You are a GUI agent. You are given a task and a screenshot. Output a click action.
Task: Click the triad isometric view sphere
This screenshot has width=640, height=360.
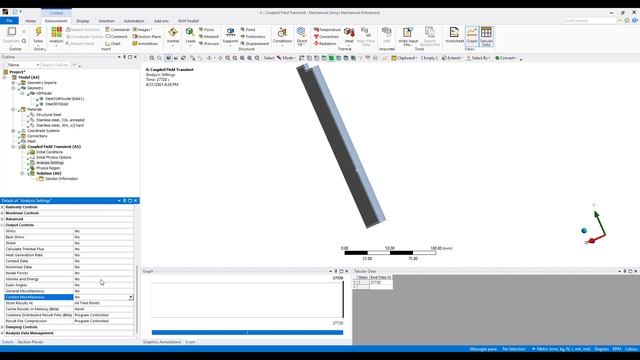(584, 231)
